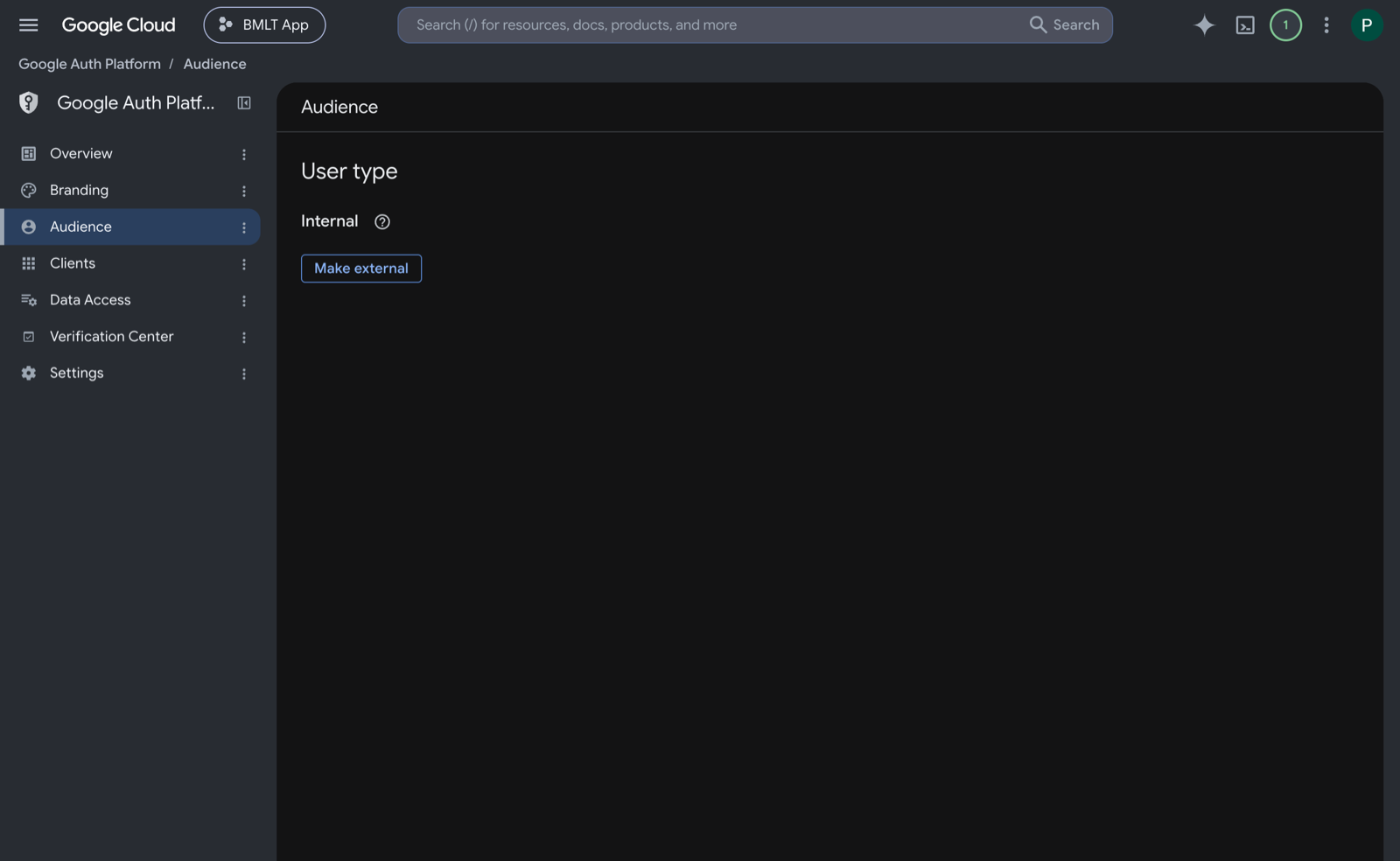Open the main navigation hamburger menu
Image resolution: width=1400 pixels, height=861 pixels.
click(x=28, y=25)
